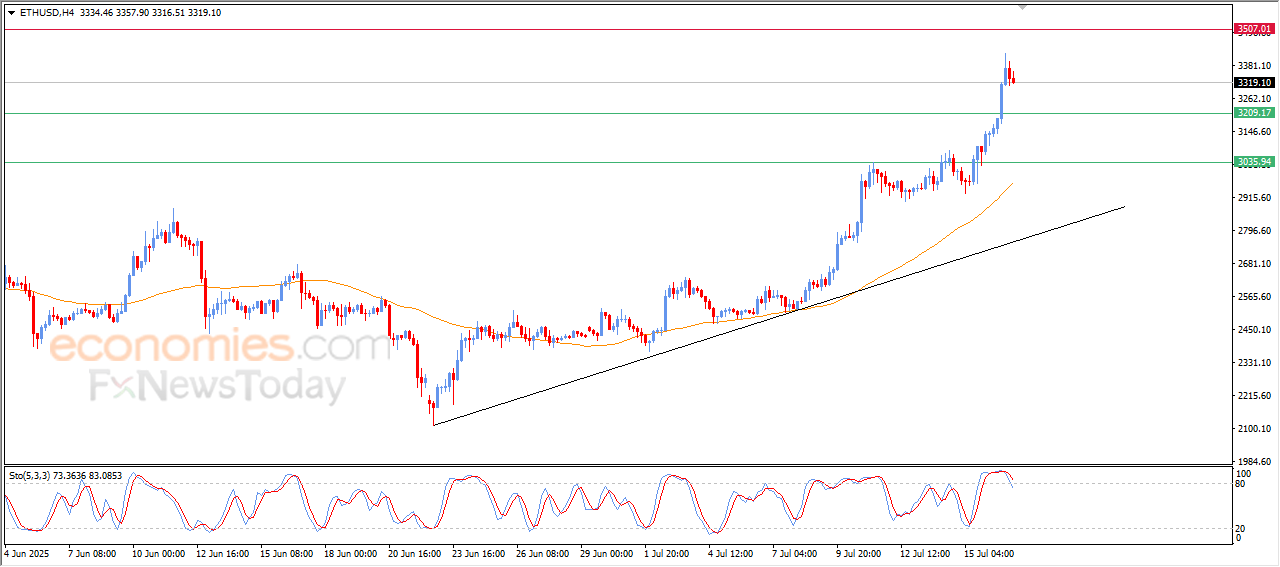This screenshot has width=1280, height=567.
Task: Click the 7 Jun 08:00 time label
Action: (91, 552)
